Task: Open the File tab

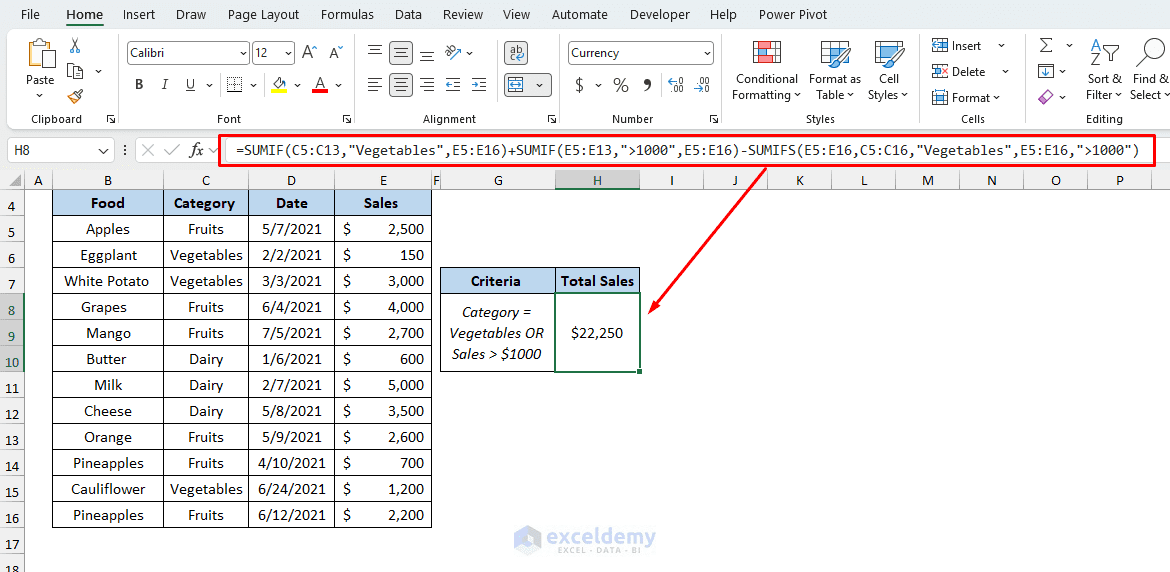Action: [x=31, y=14]
